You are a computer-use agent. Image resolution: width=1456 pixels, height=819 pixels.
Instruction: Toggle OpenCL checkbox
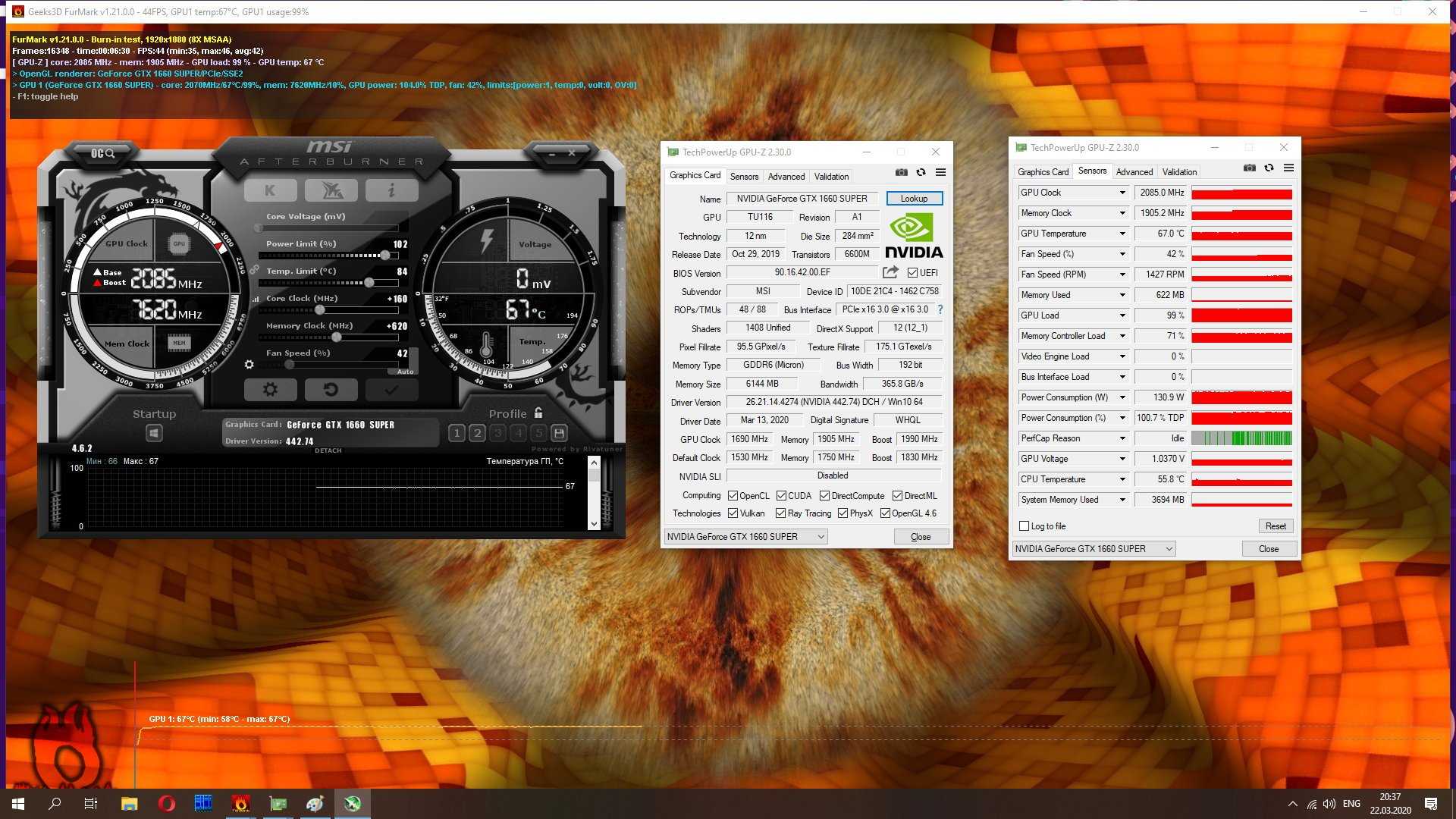click(x=733, y=496)
